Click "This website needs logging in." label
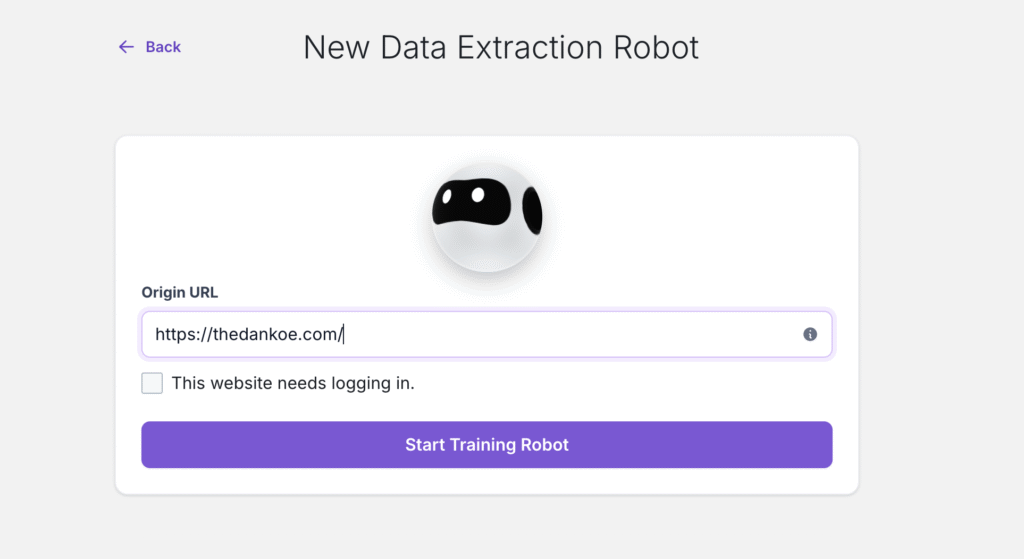The width and height of the screenshot is (1024, 559). coord(293,383)
